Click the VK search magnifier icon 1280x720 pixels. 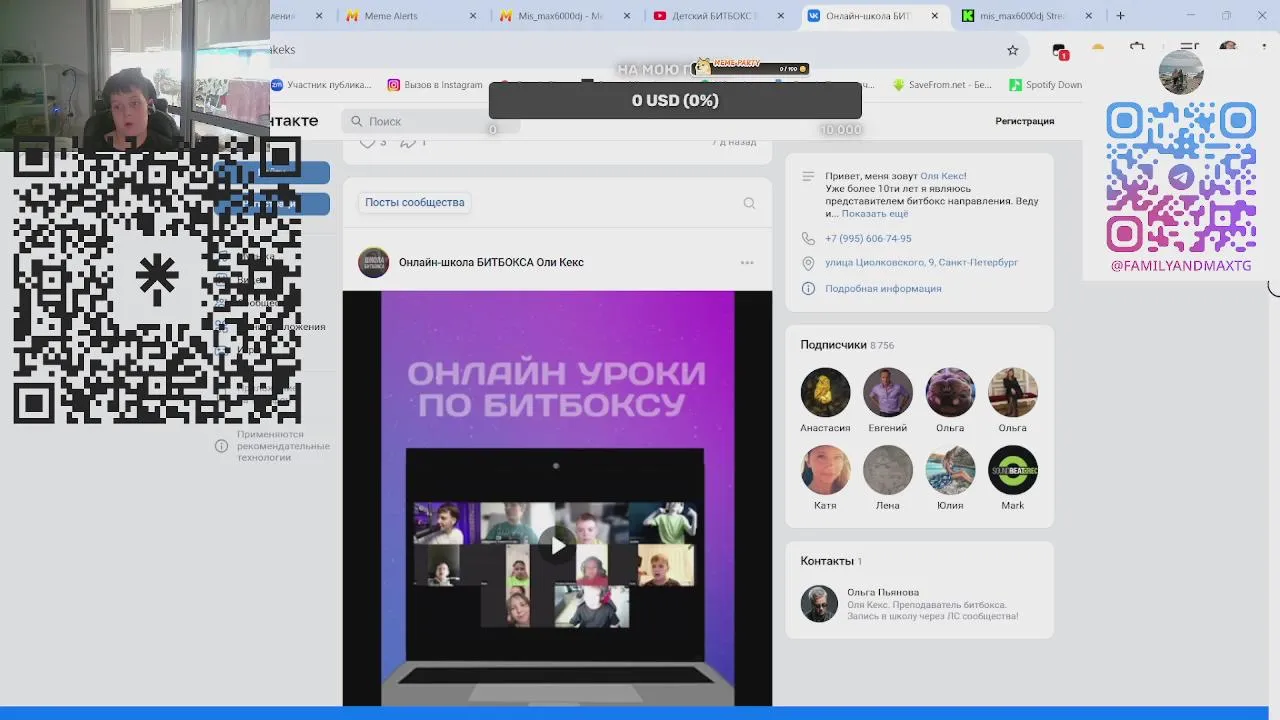(357, 121)
